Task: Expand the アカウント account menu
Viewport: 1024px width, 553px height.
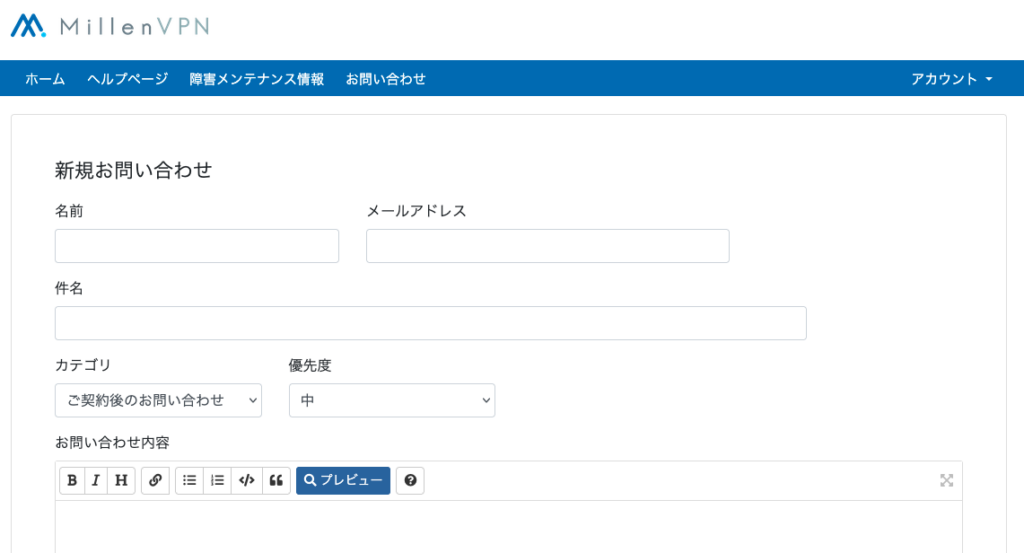Action: coord(951,79)
